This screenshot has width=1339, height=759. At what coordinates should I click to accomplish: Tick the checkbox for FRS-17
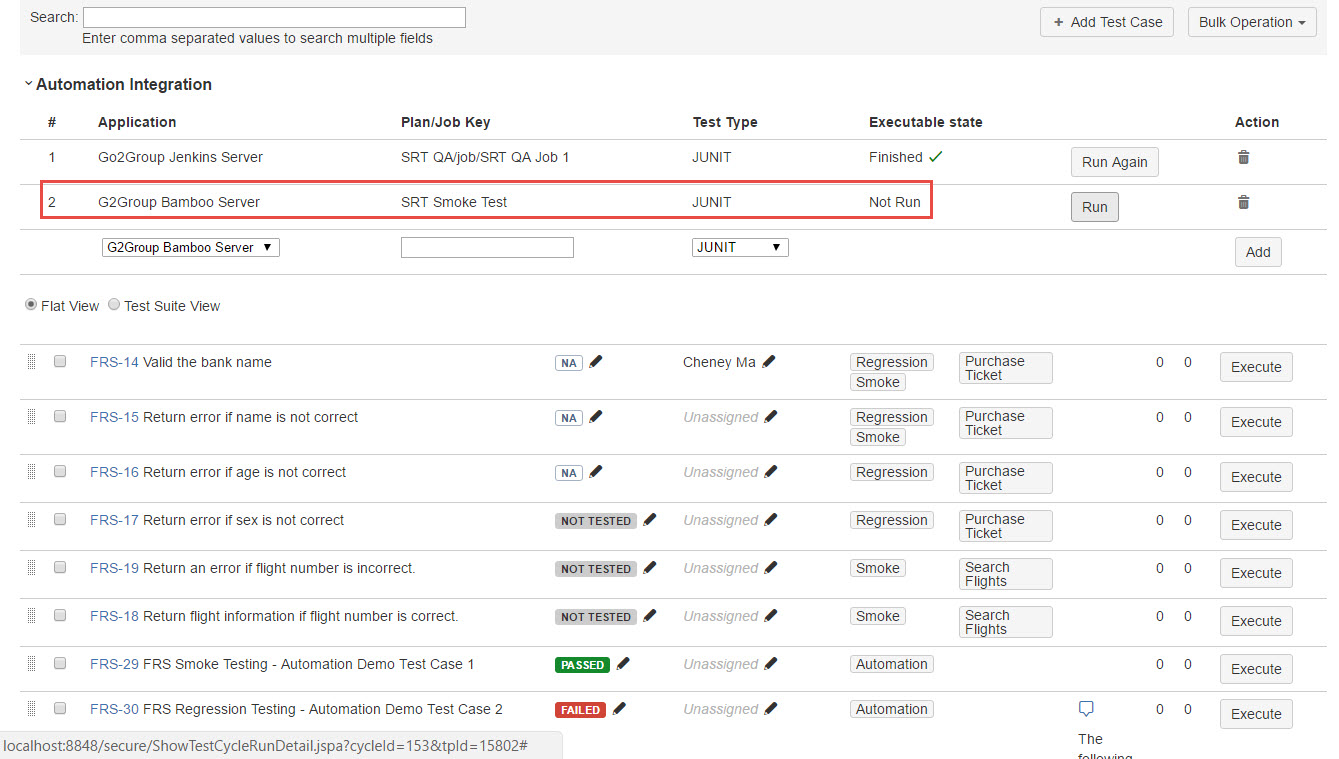[x=60, y=519]
